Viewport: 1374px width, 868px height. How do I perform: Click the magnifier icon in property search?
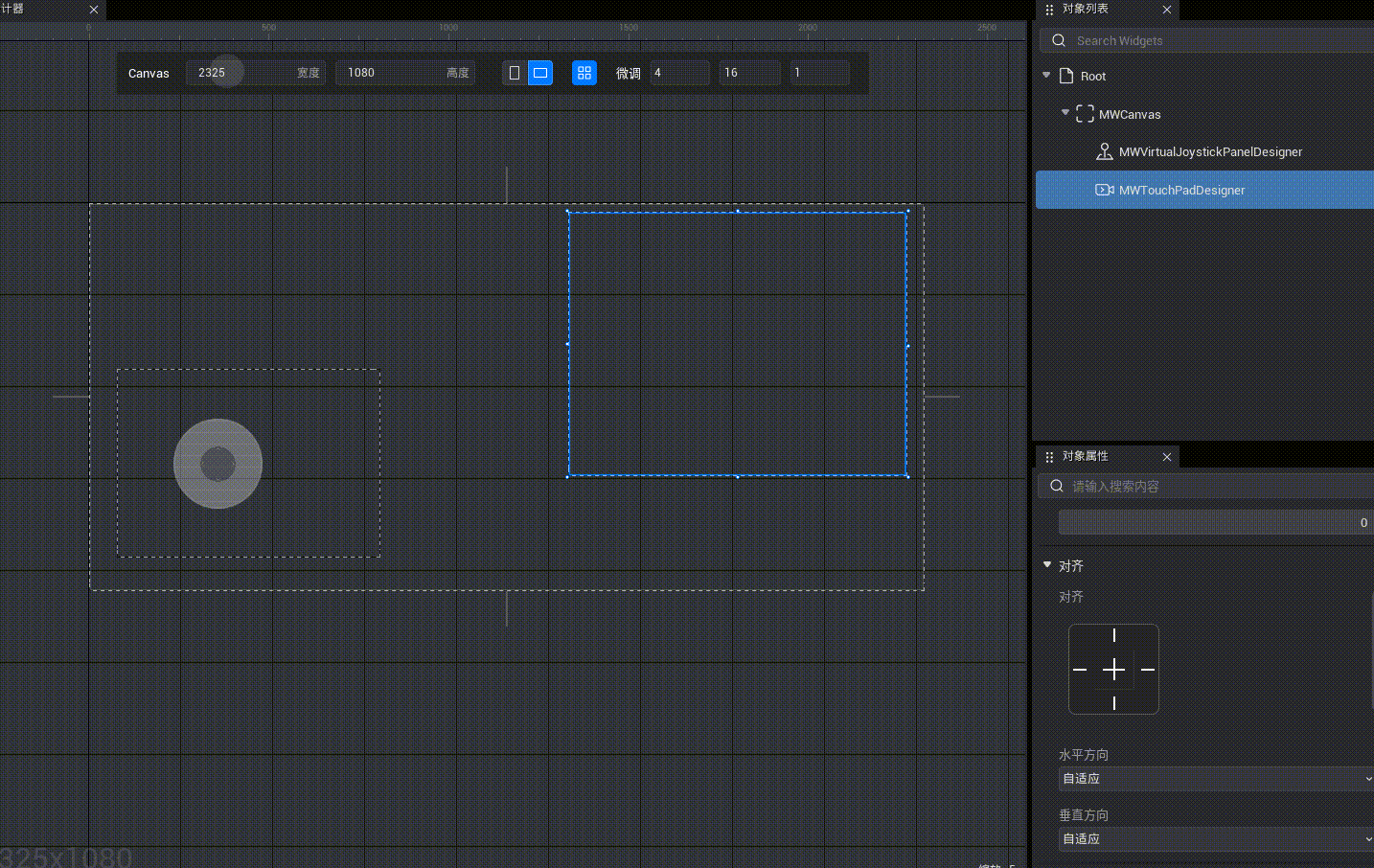click(x=1057, y=486)
